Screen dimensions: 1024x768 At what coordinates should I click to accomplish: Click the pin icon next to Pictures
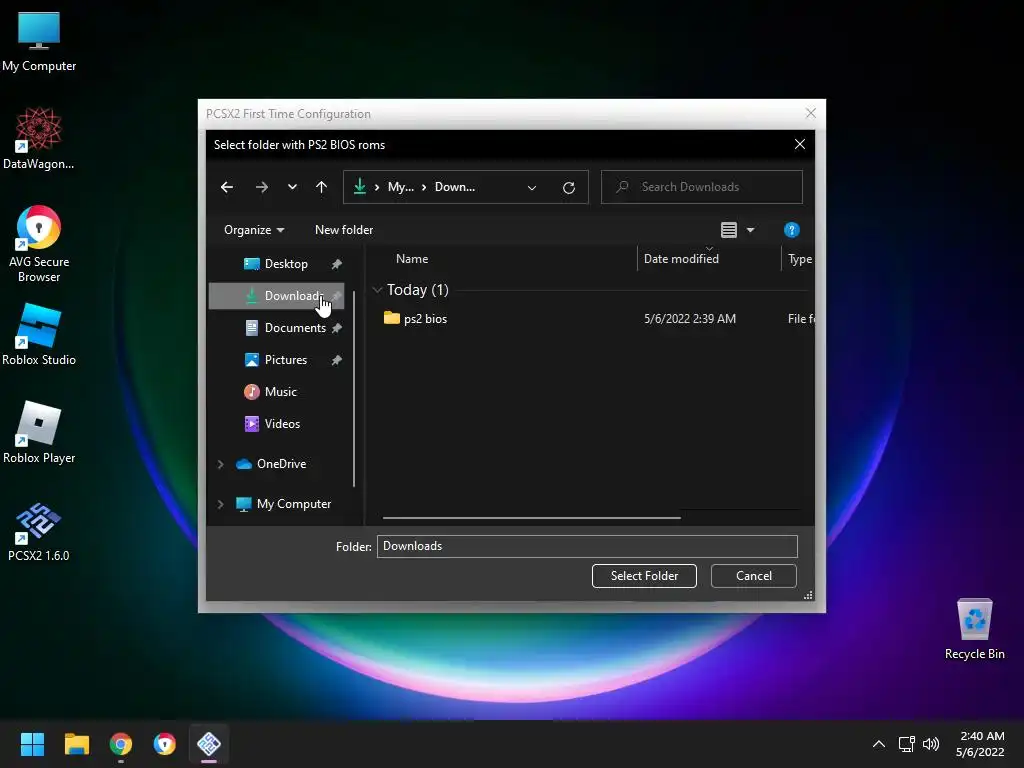[336, 360]
